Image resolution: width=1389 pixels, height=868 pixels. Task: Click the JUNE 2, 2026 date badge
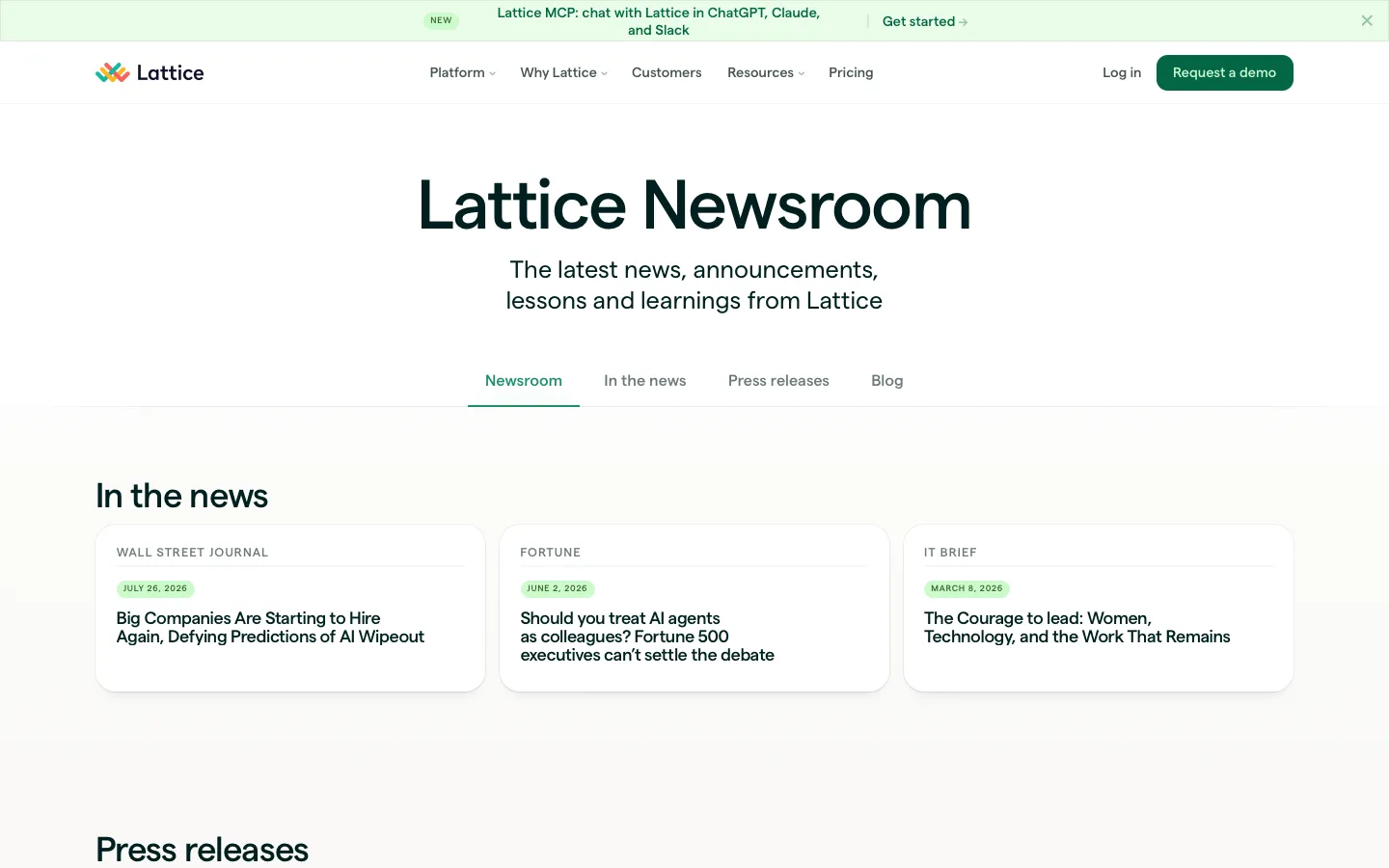coord(558,588)
